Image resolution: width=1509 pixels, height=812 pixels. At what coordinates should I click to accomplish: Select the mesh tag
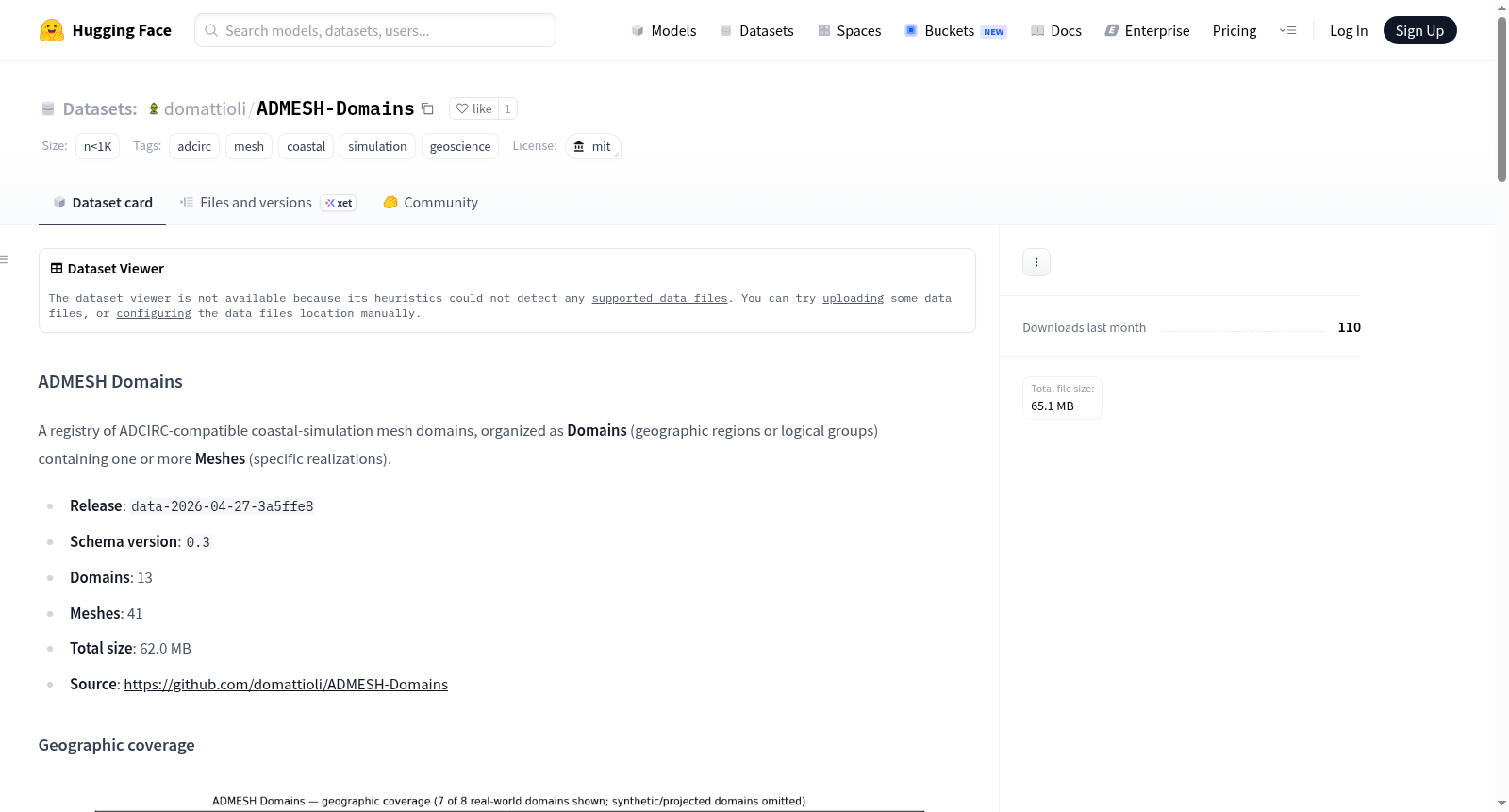point(249,146)
